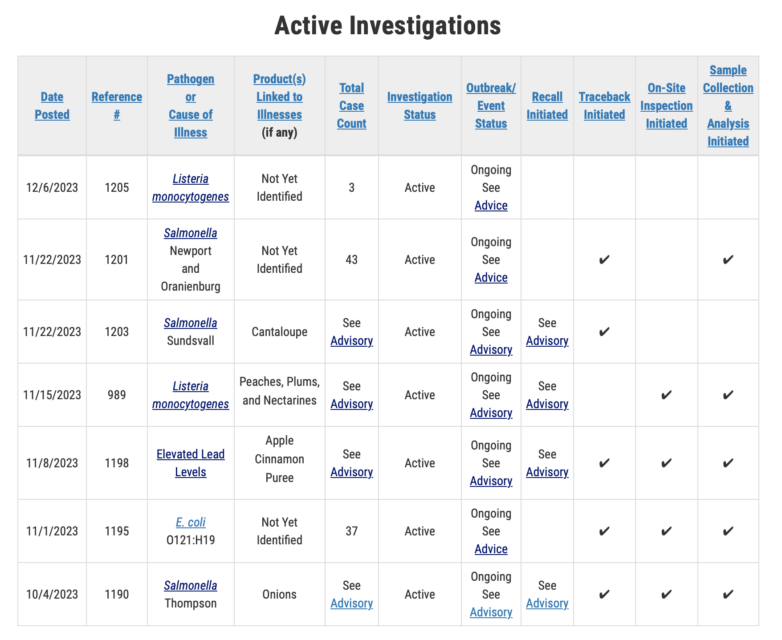Screen dimensions: 782x640
Task: Sort by On-Site Inspection Initiated header
Action: (x=666, y=106)
